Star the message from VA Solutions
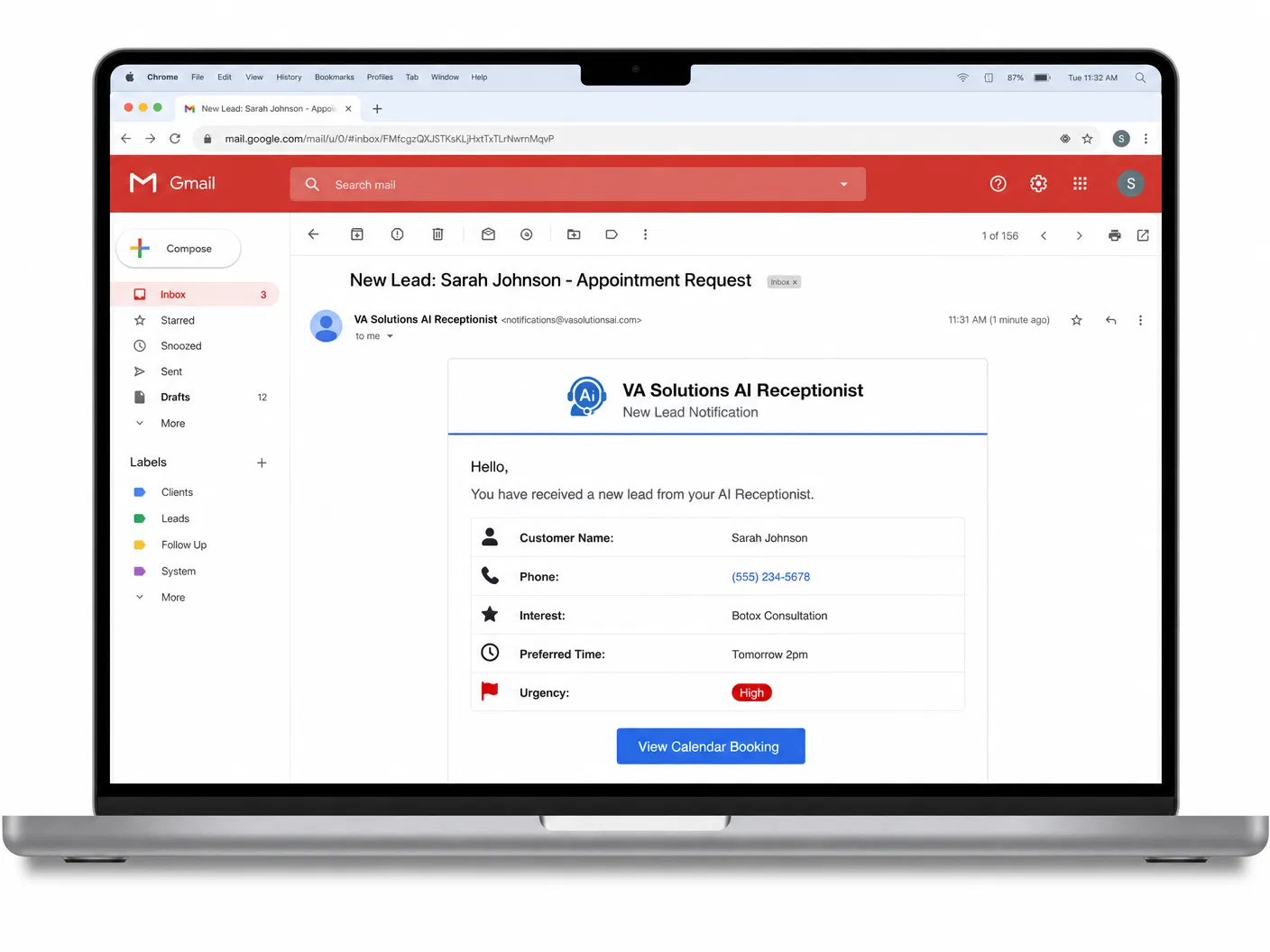Screen dimensions: 1270x952 (x=1076, y=320)
